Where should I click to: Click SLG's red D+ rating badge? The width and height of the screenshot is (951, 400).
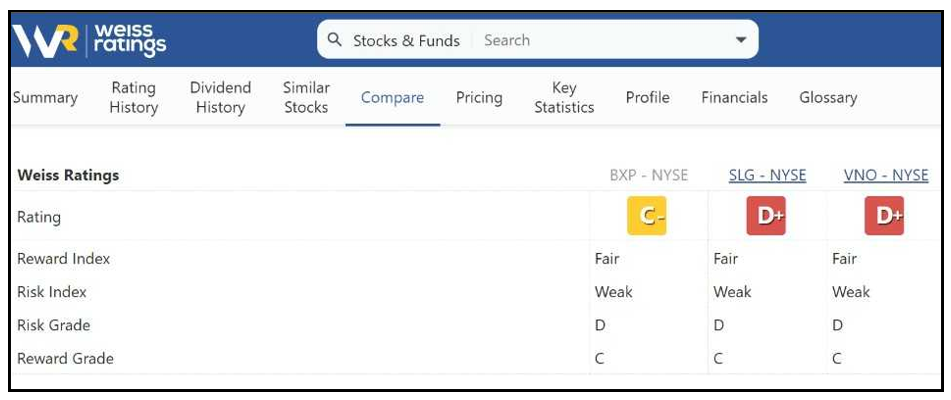[x=766, y=216]
